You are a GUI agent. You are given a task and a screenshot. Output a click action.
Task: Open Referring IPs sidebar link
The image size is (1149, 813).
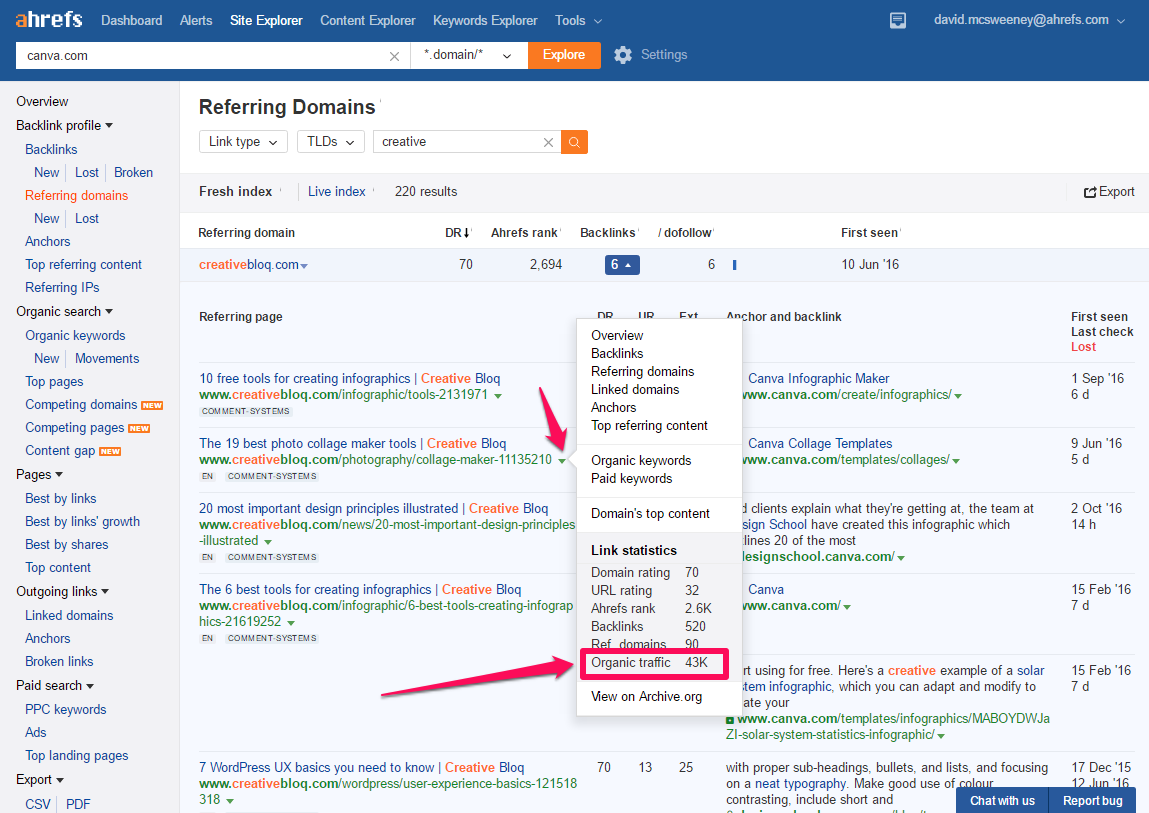[62, 287]
